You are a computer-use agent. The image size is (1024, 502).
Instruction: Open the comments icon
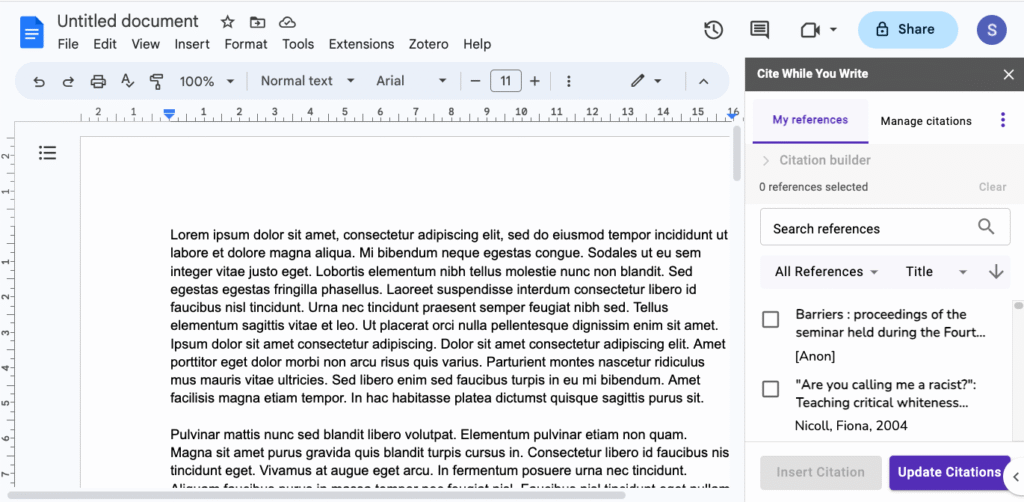pos(760,30)
